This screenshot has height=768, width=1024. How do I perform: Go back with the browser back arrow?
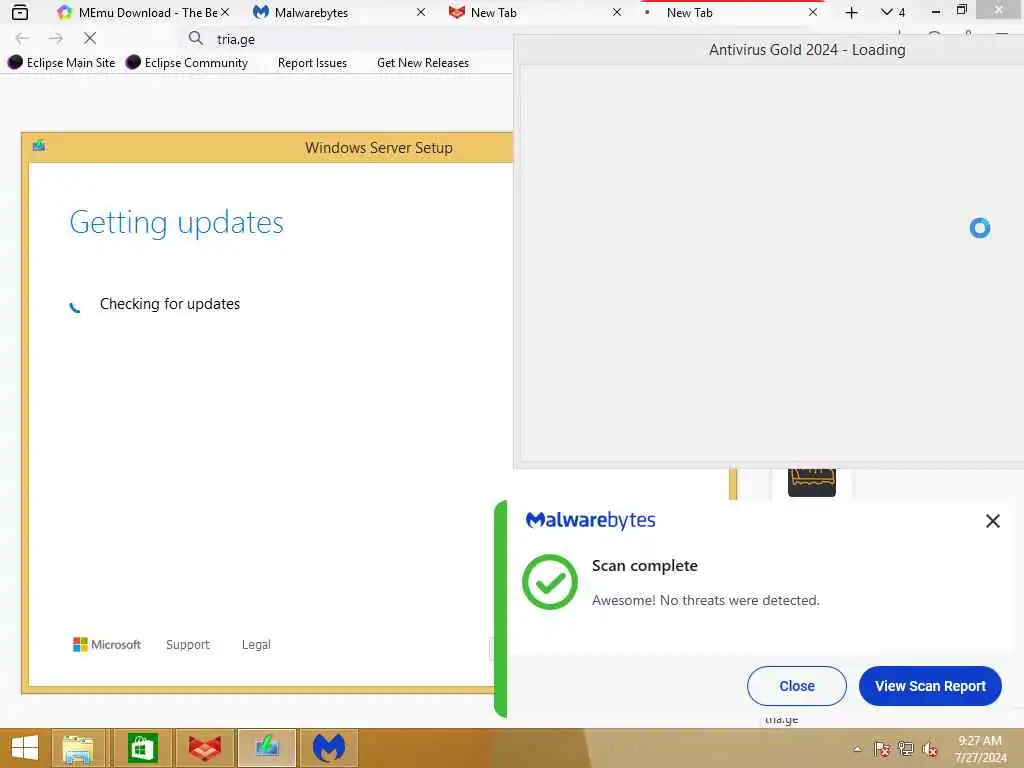click(22, 39)
